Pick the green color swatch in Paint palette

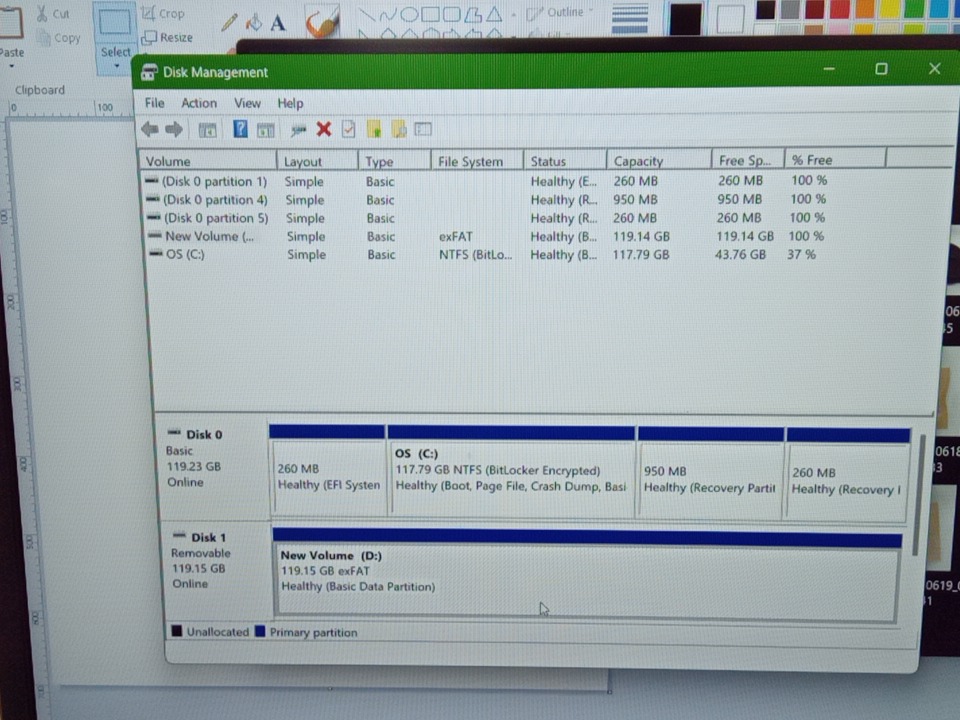tap(914, 9)
